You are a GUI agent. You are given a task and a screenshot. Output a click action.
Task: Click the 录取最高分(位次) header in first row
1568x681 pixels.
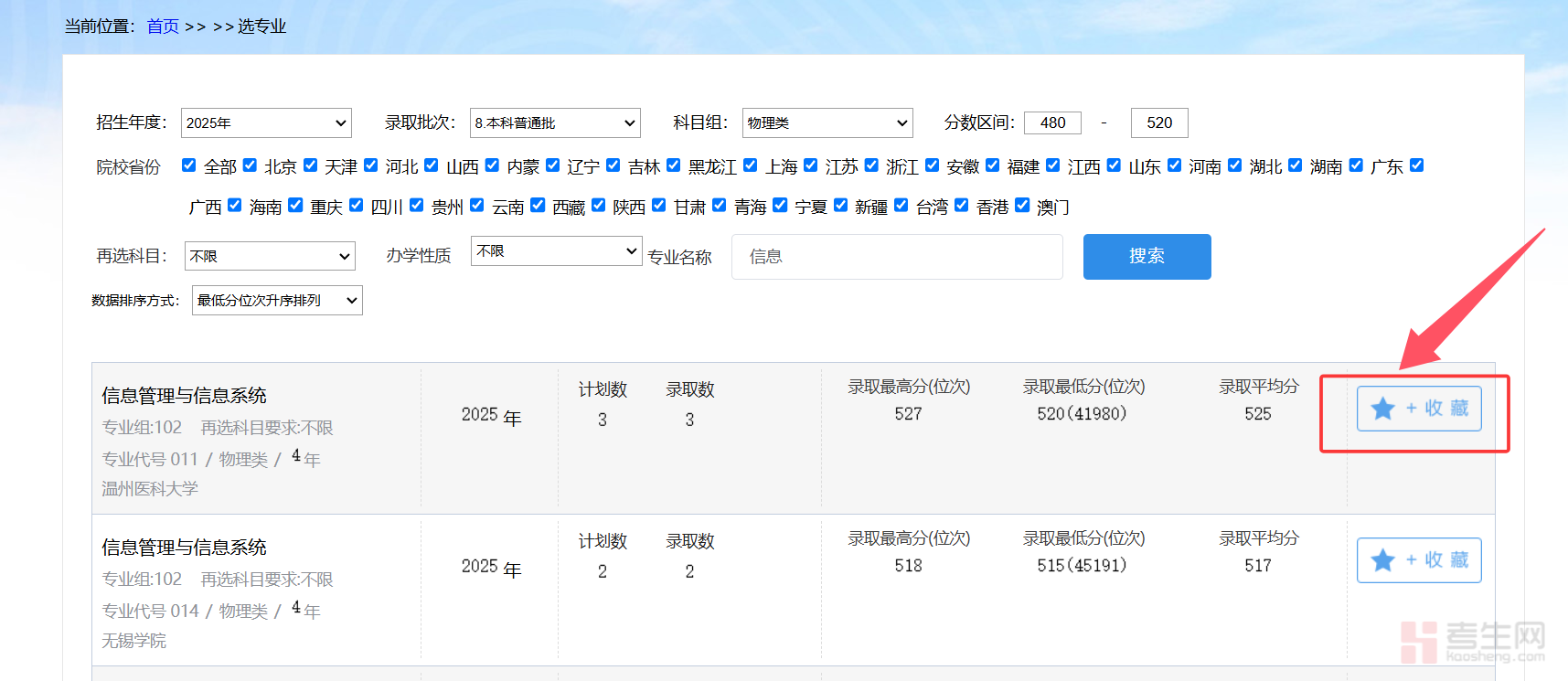click(909, 387)
